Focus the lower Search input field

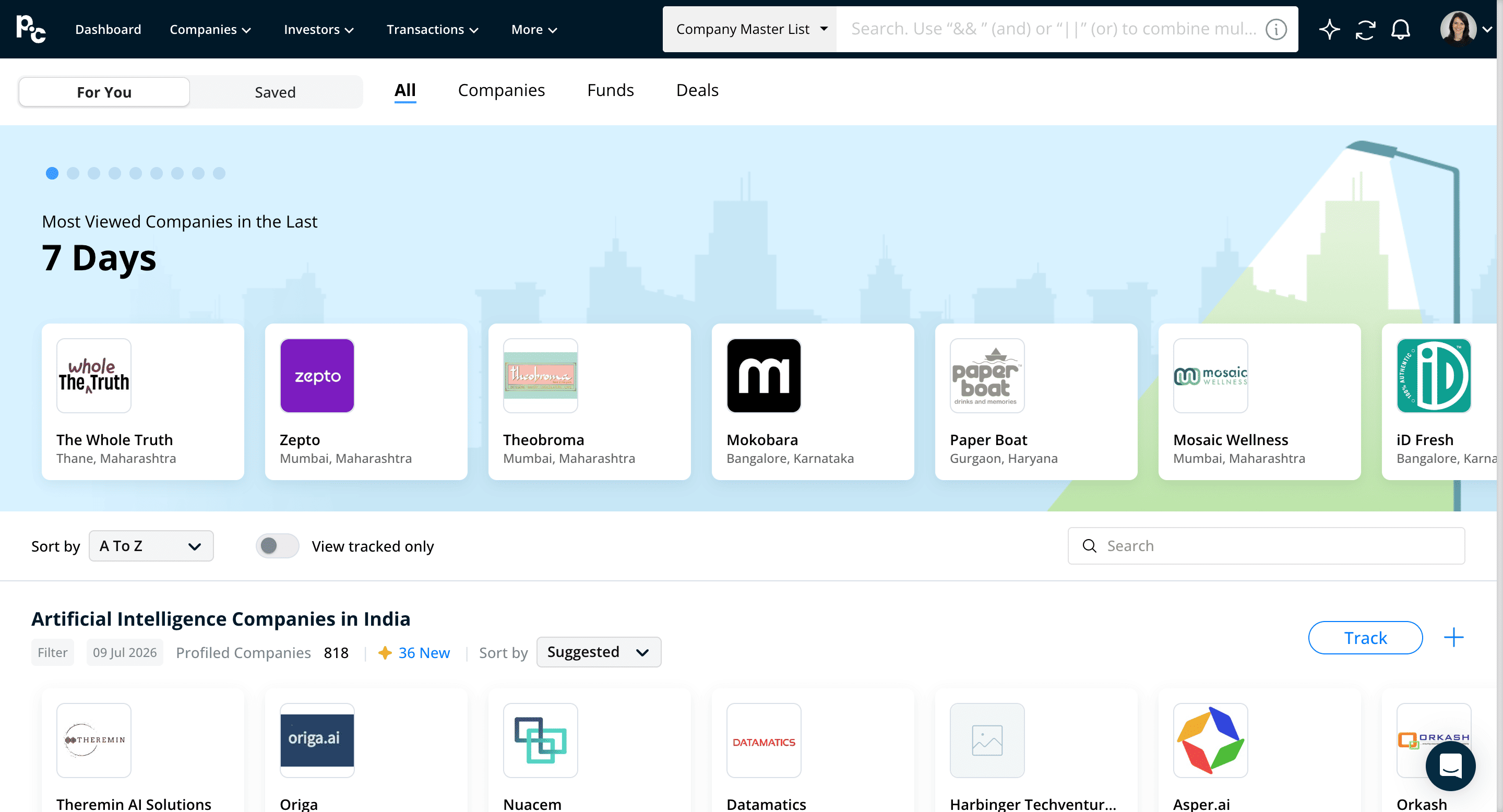pos(1266,546)
